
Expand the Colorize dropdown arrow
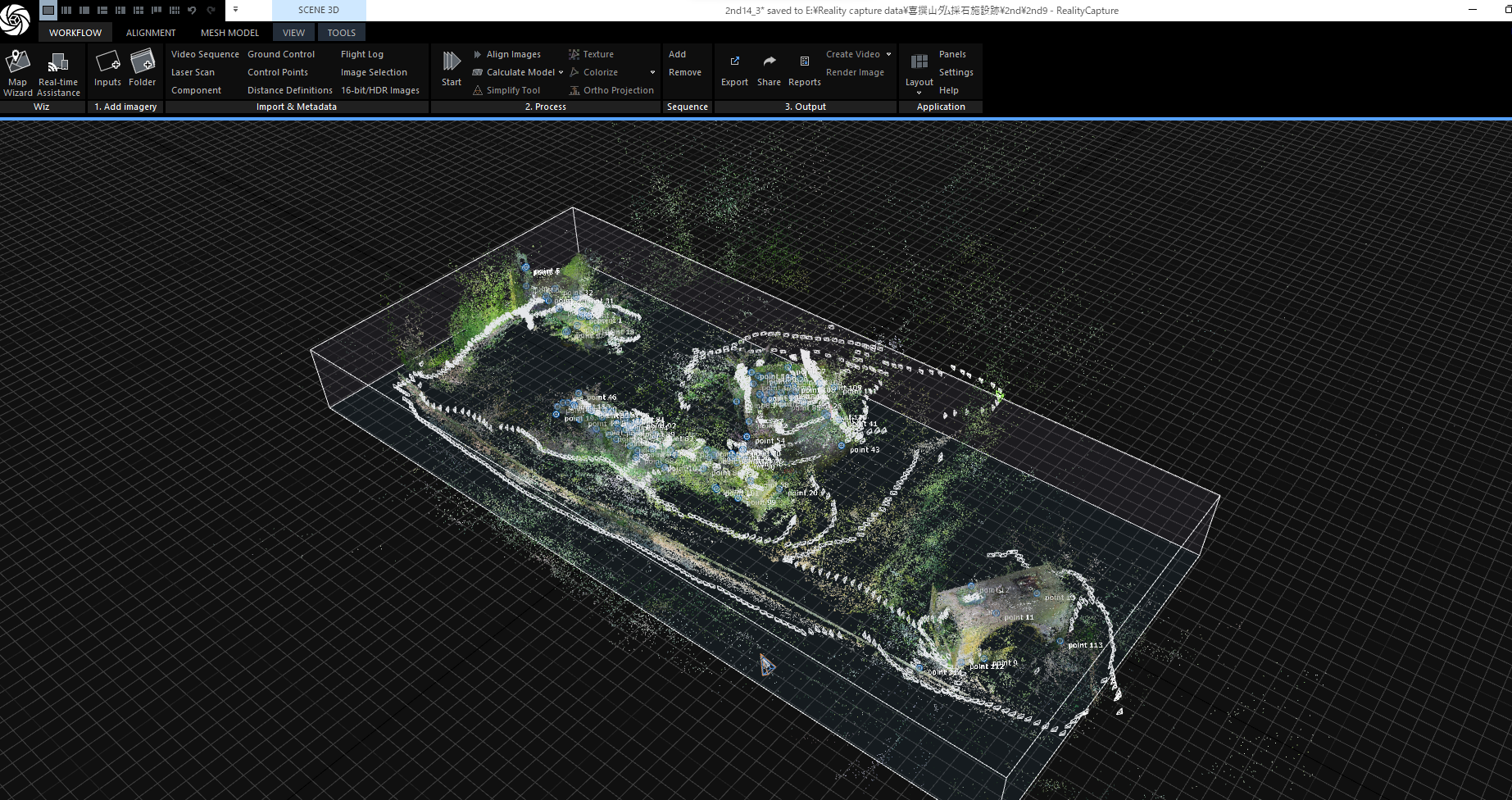pos(652,72)
